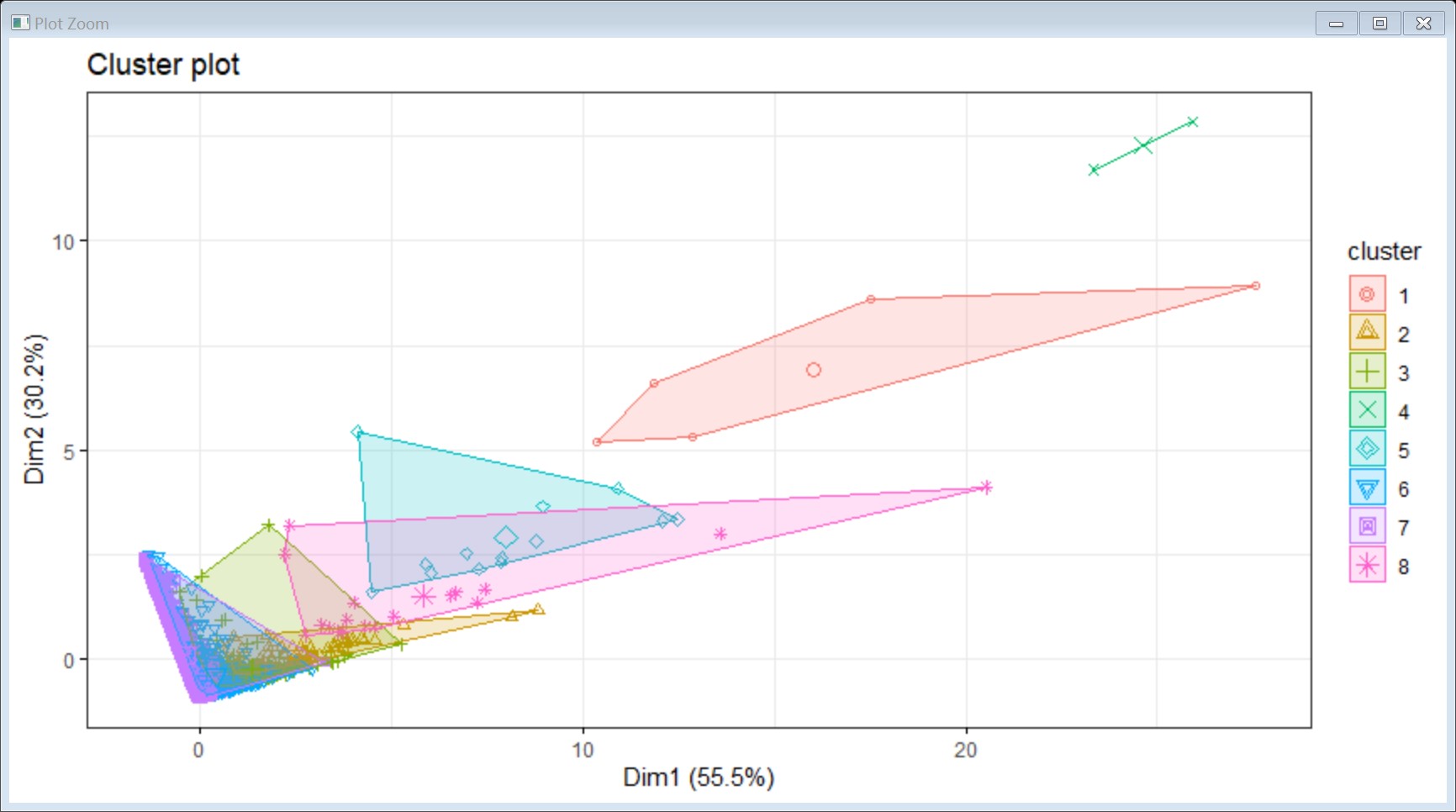Image resolution: width=1456 pixels, height=812 pixels.
Task: Click the rightmost orange triangle point of cluster 2
Action: tap(538, 609)
